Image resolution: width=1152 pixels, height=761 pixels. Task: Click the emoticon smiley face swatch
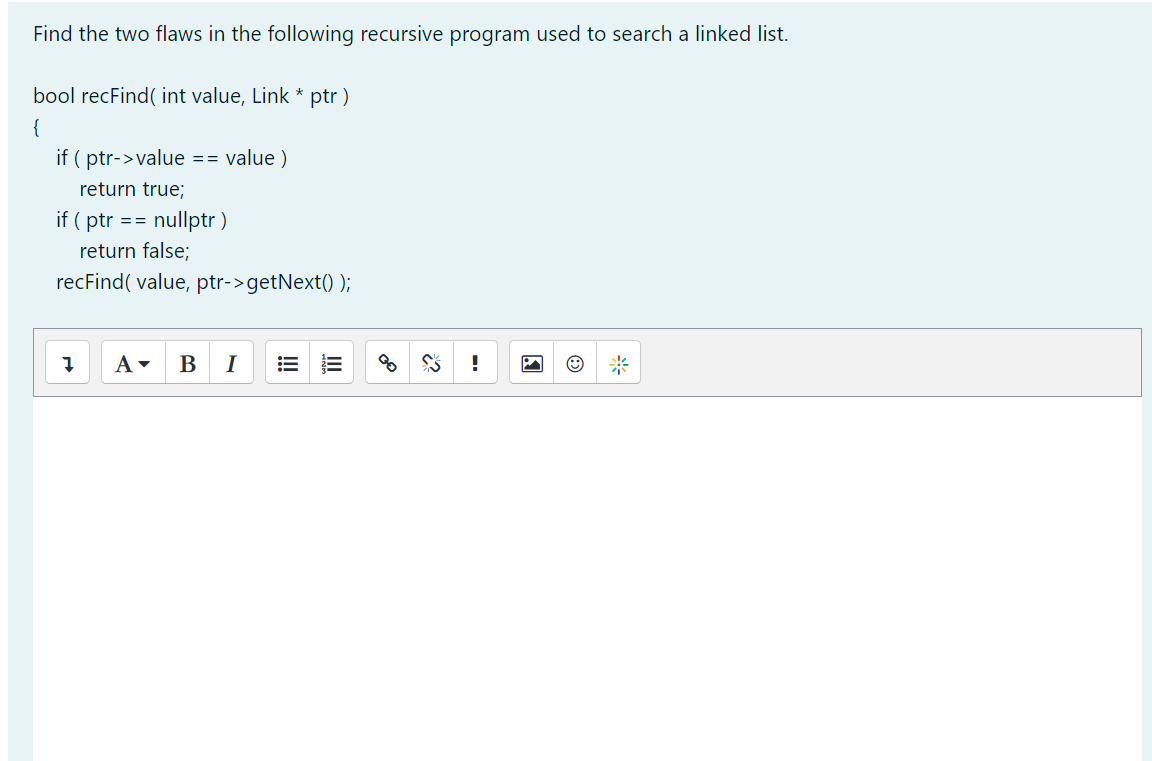tap(575, 362)
